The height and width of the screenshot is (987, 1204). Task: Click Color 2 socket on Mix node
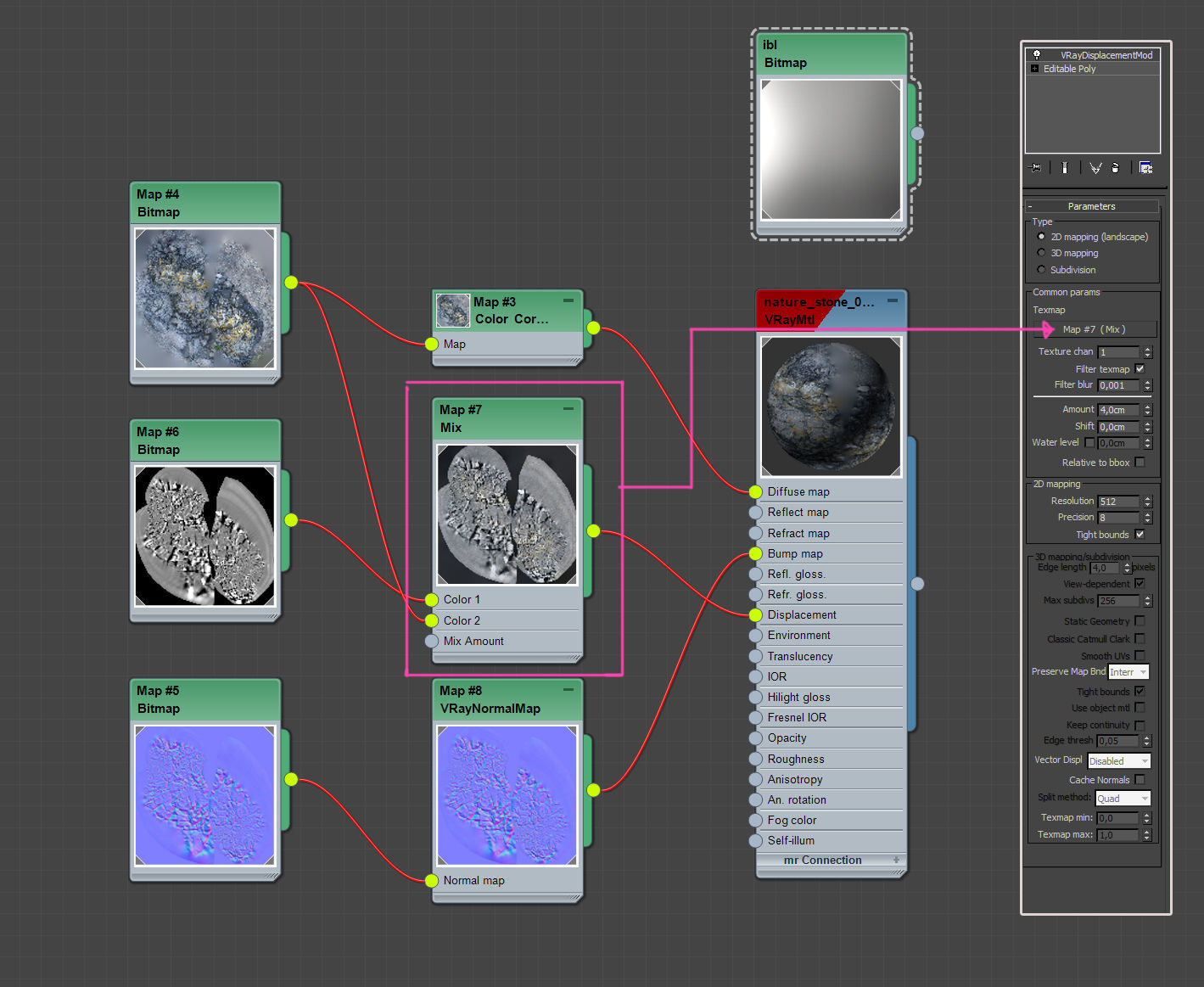pyautogui.click(x=432, y=620)
